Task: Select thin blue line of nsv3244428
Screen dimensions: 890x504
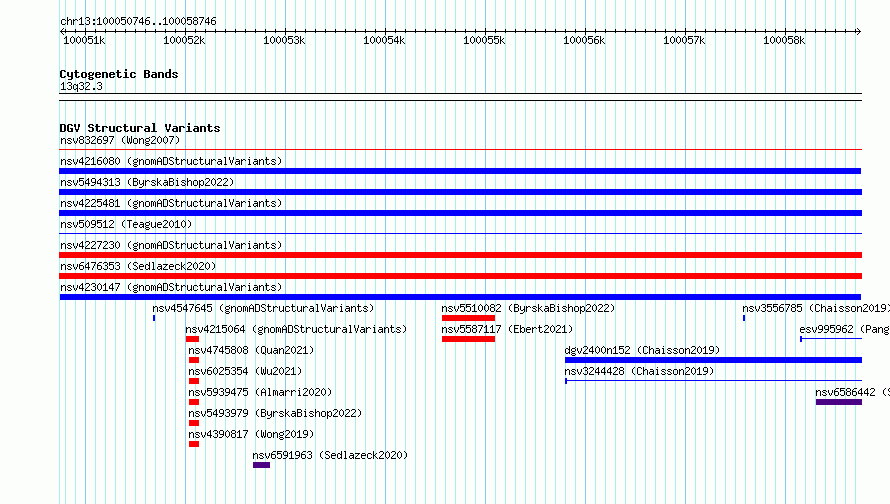Action: tap(713, 380)
